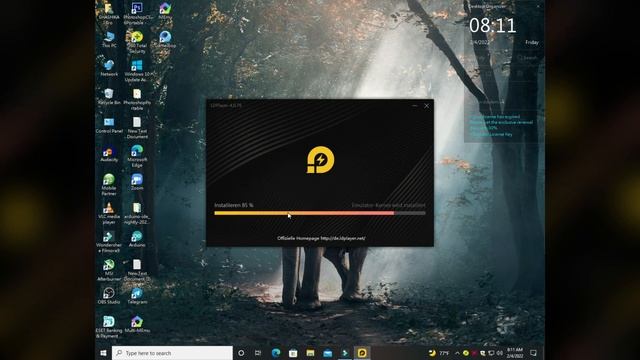
Task: Select the MSI Afterburner shortcut
Action: click(109, 270)
